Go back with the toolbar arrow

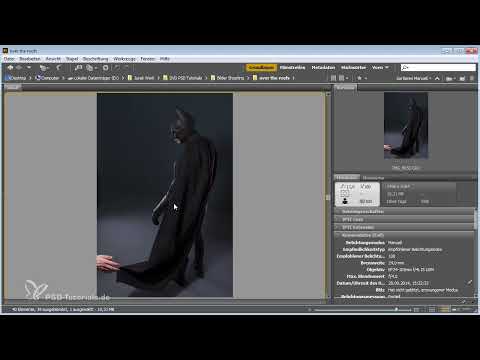[x=10, y=68]
